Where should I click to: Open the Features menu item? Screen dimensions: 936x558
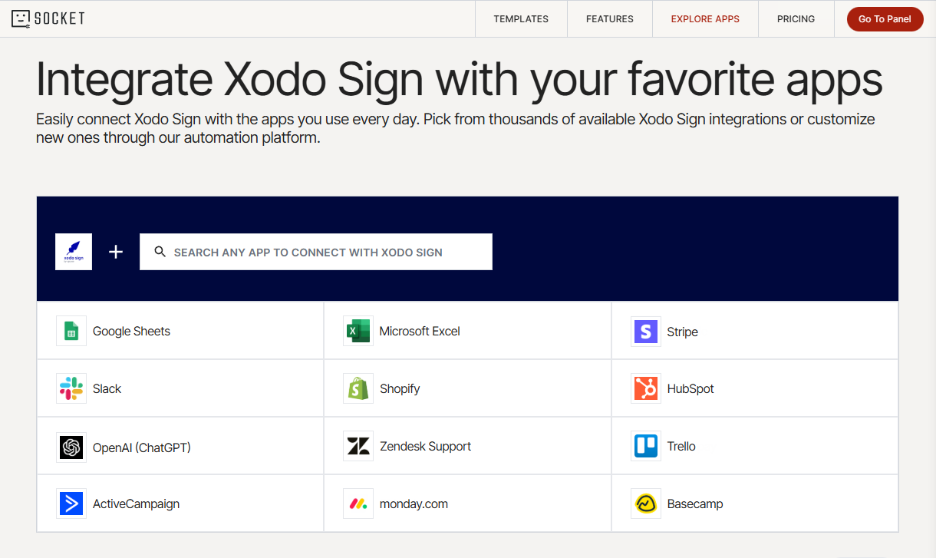(609, 19)
